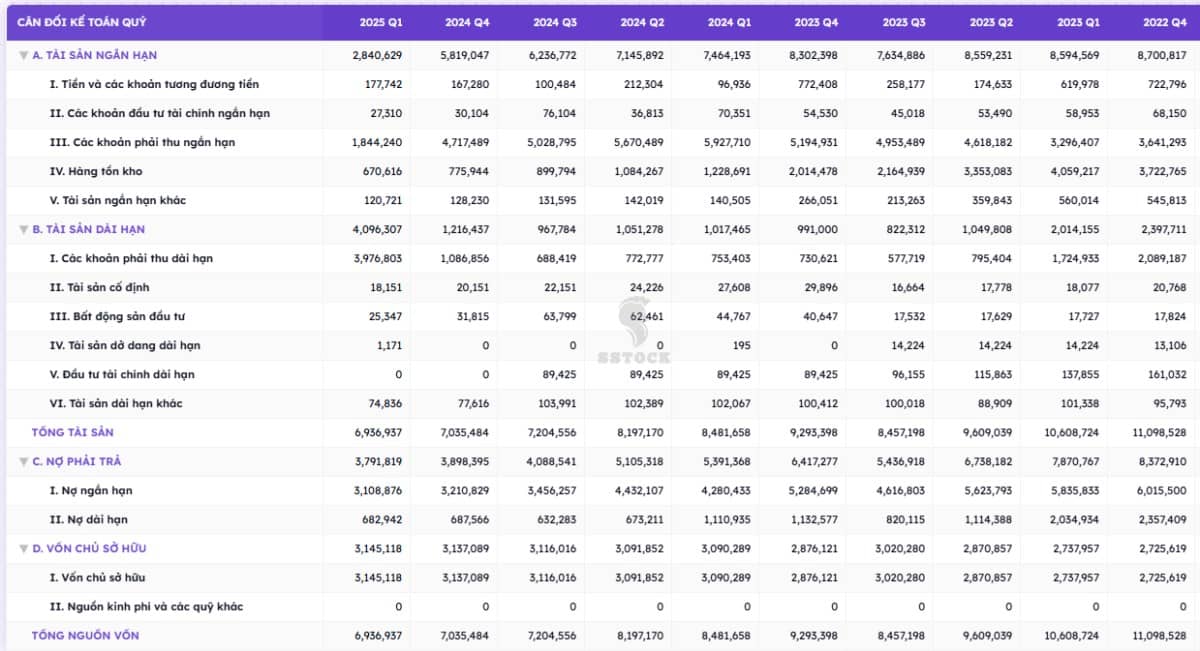Open the TỔNG TÀI SẢN row label
The height and width of the screenshot is (651, 1200).
coord(72,433)
